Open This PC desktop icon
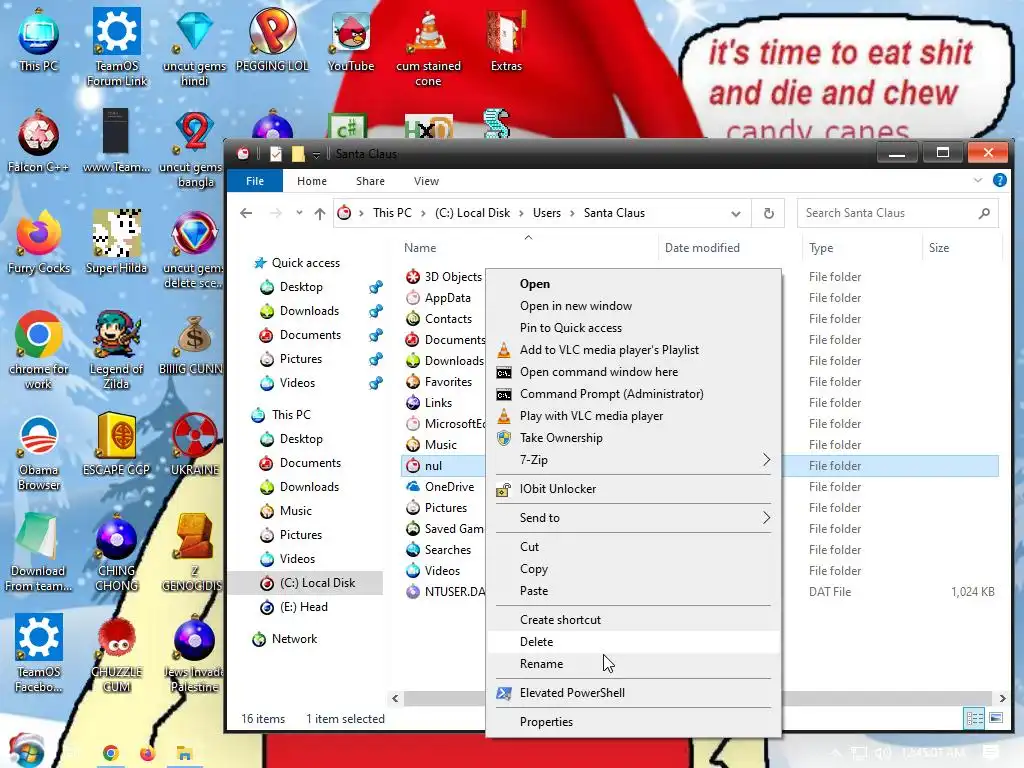The width and height of the screenshot is (1024, 768). click(x=39, y=40)
